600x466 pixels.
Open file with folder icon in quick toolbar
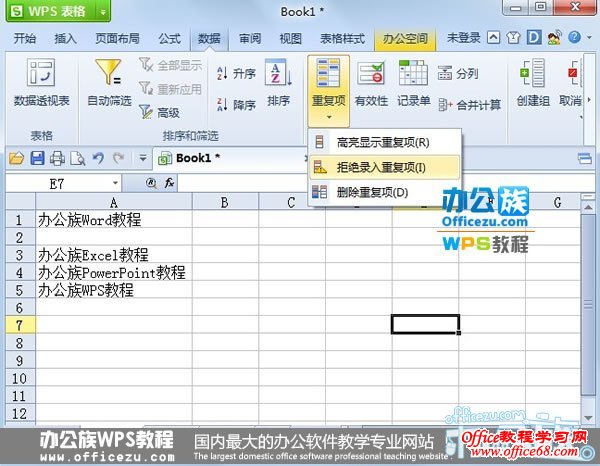coord(16,158)
